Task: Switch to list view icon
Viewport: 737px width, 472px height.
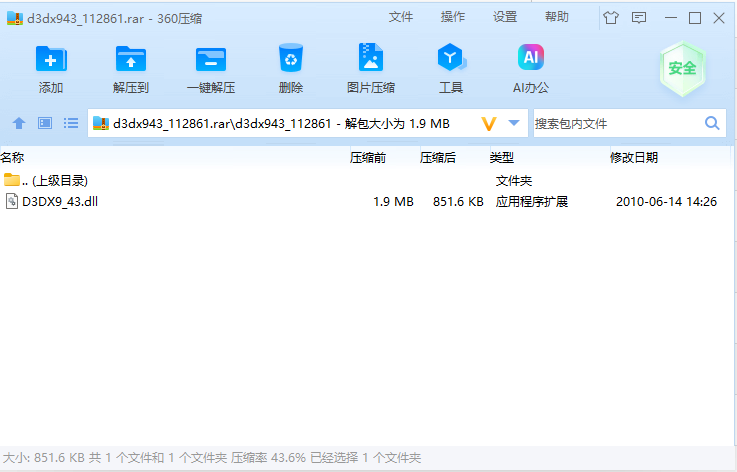Action: pos(71,123)
